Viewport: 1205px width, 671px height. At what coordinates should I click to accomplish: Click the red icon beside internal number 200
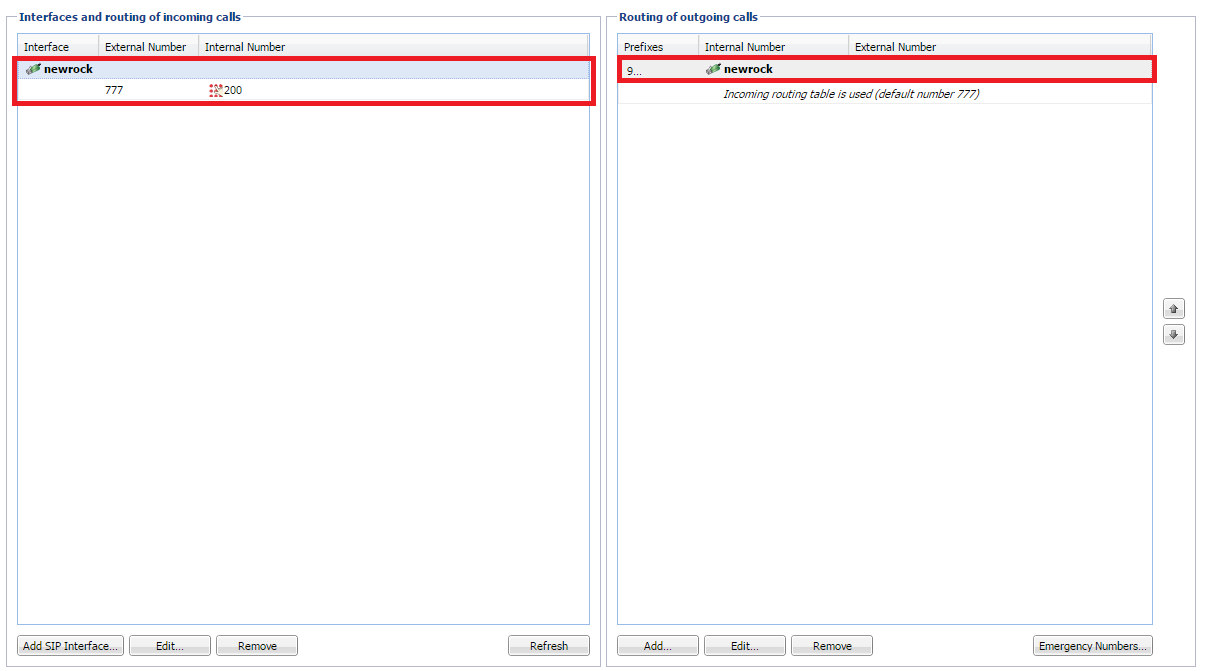(x=215, y=90)
